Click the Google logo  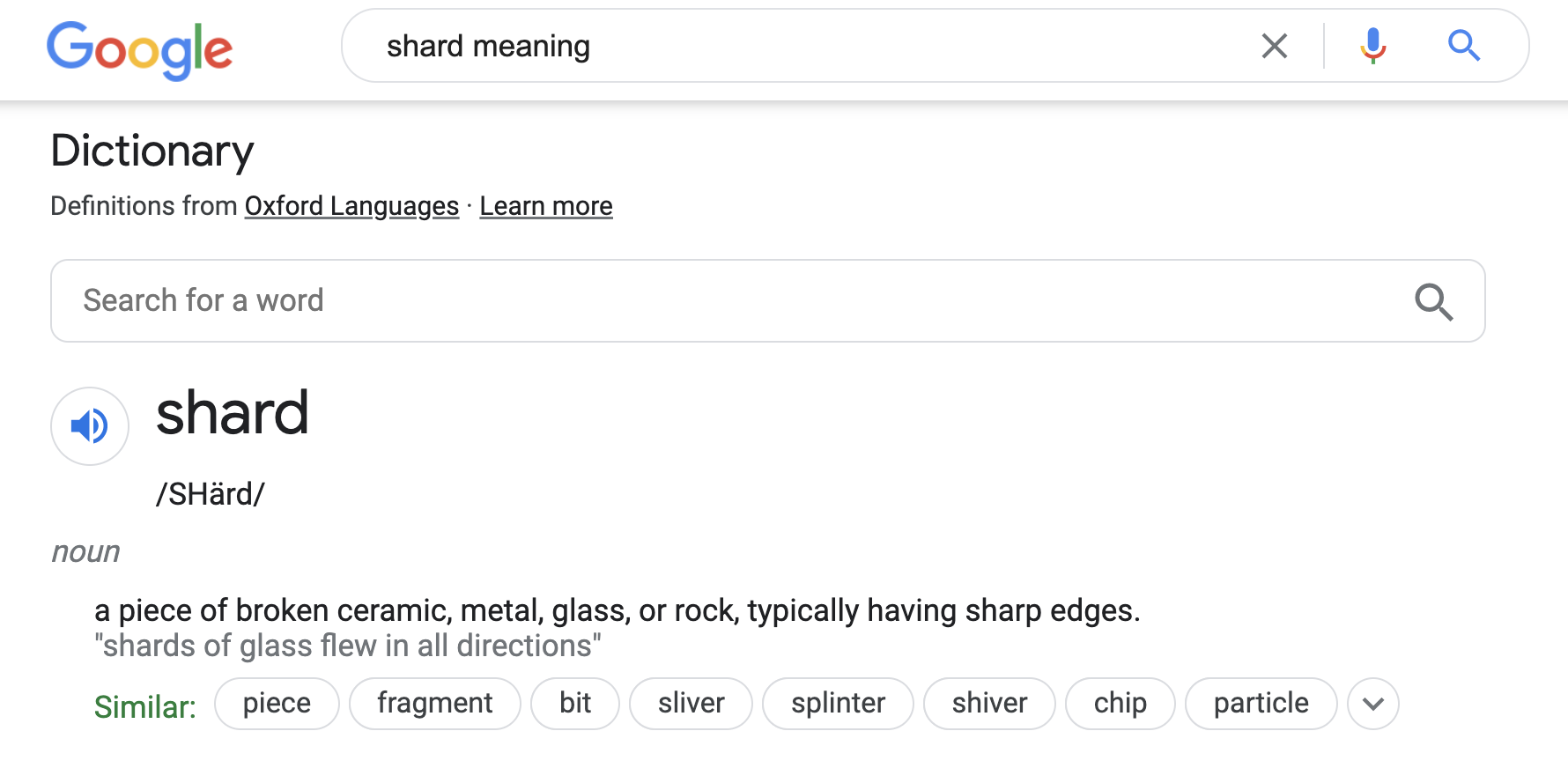pos(139,49)
